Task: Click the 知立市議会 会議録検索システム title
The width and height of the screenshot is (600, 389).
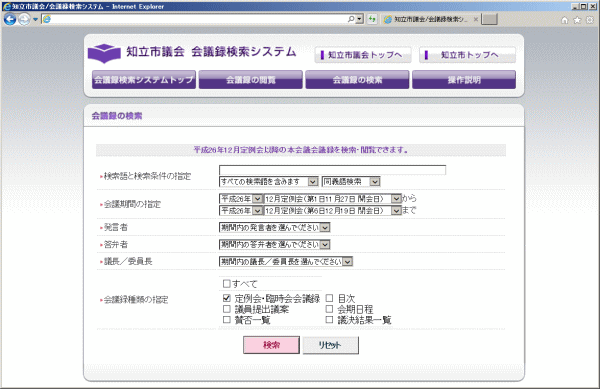Action: pos(211,52)
